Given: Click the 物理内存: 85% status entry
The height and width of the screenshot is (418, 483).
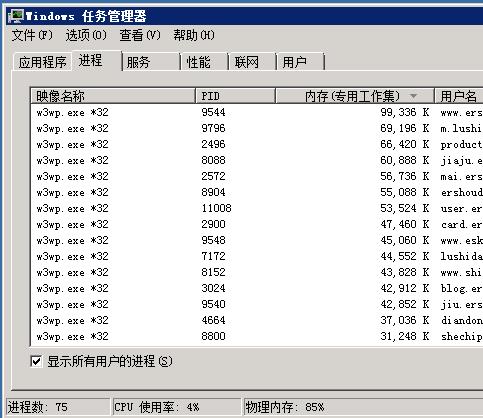Looking at the screenshot, I should pyautogui.click(x=363, y=407).
